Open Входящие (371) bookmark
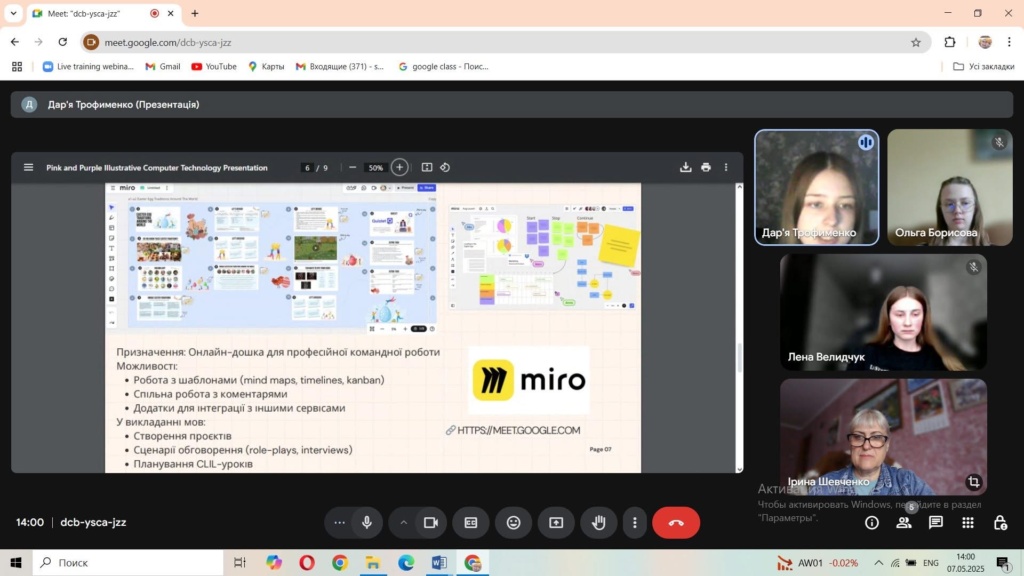This screenshot has height=576, width=1024. coord(340,67)
